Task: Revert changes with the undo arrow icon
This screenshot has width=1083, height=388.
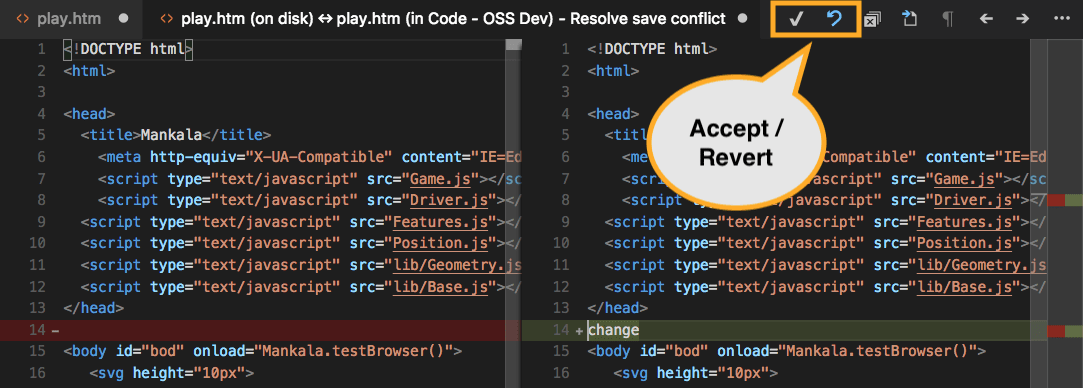Action: coord(834,19)
